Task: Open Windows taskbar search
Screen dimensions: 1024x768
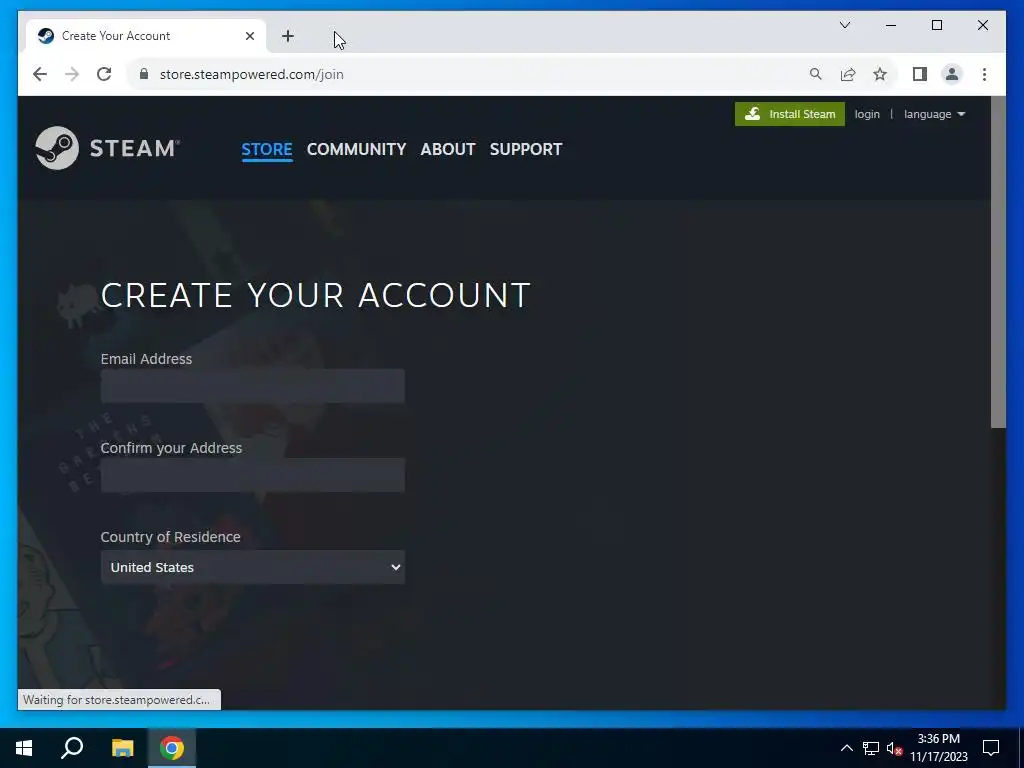Action: 72,748
